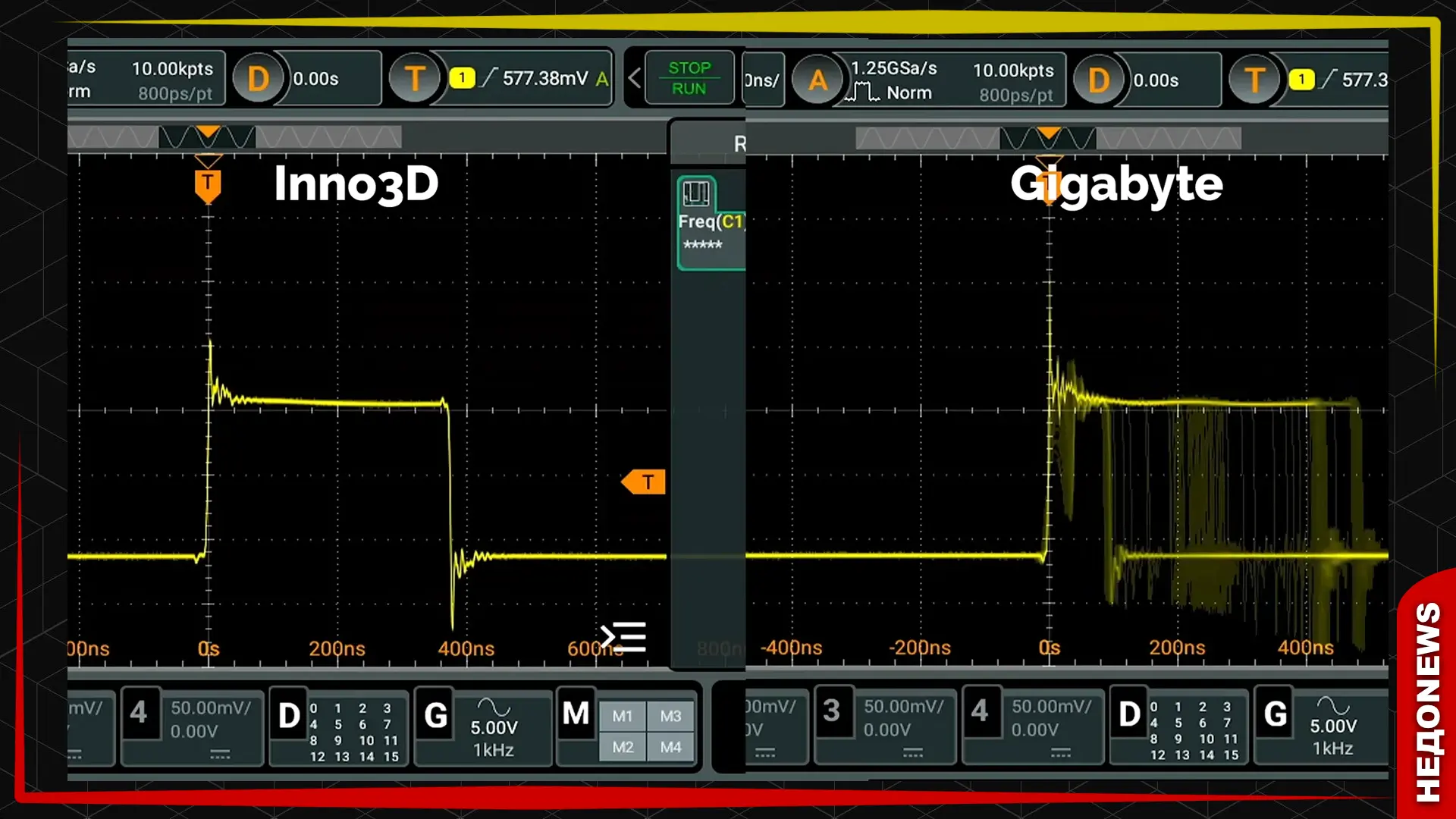The height and width of the screenshot is (819, 1456).
Task: Open the navigation menu icon with three lines
Action: pos(623,637)
